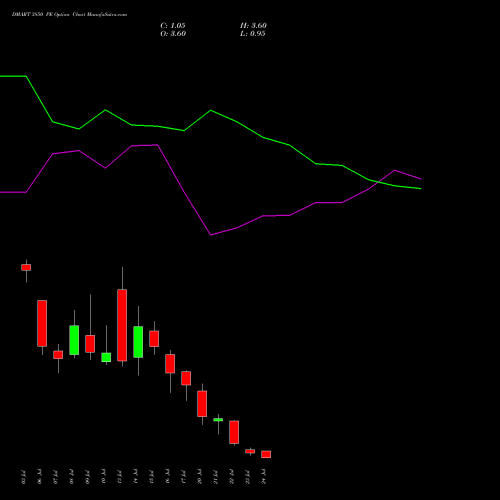This screenshot has height=500, width=500.
Task: Click the green indicator line
Action: (x=211, y=110)
